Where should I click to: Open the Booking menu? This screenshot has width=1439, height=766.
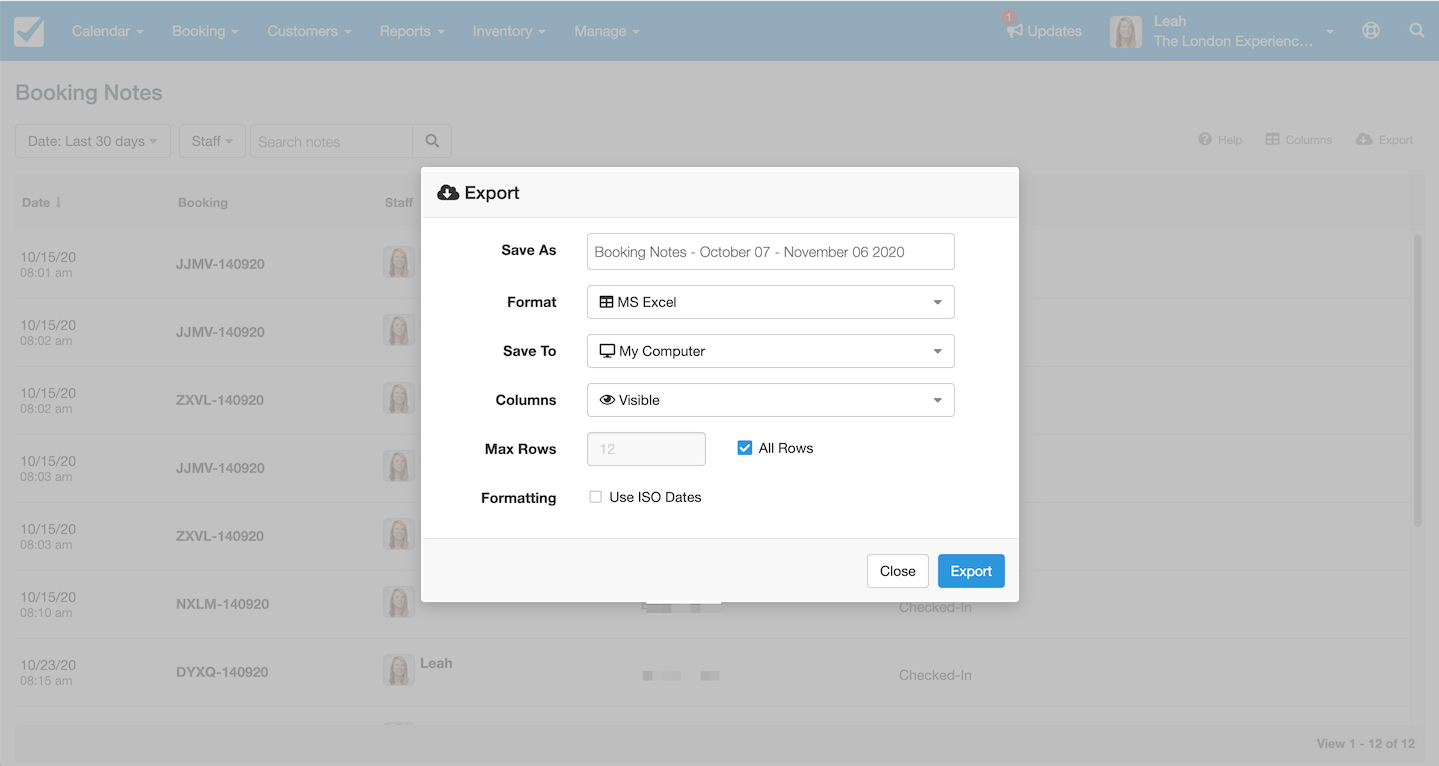click(x=205, y=31)
